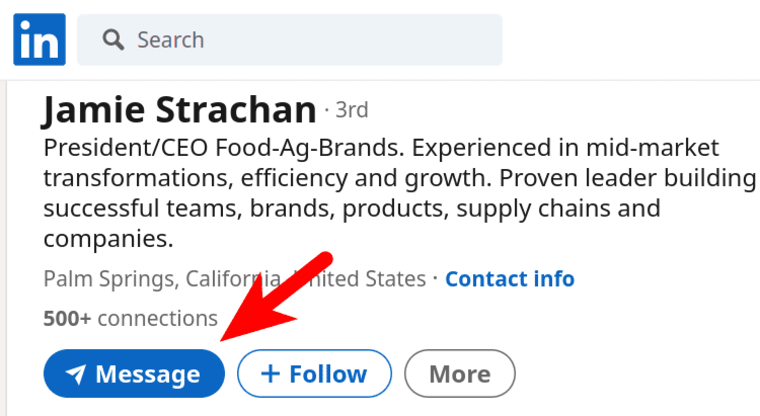Click the President/CEO Food-Ag-Brands headline
The height and width of the screenshot is (416, 760).
(224, 148)
